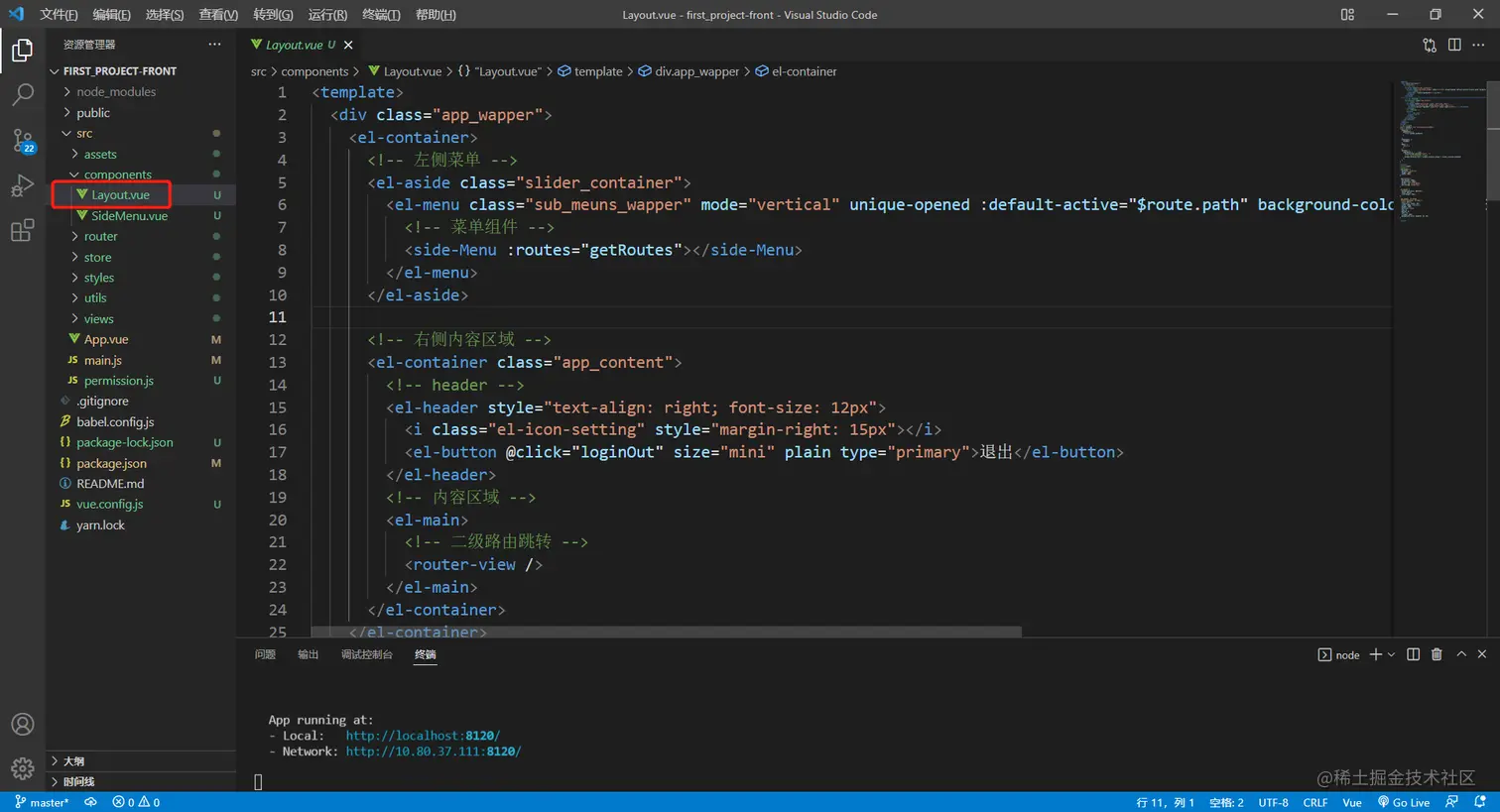Toggle Go Live server in status bar

point(1404,802)
